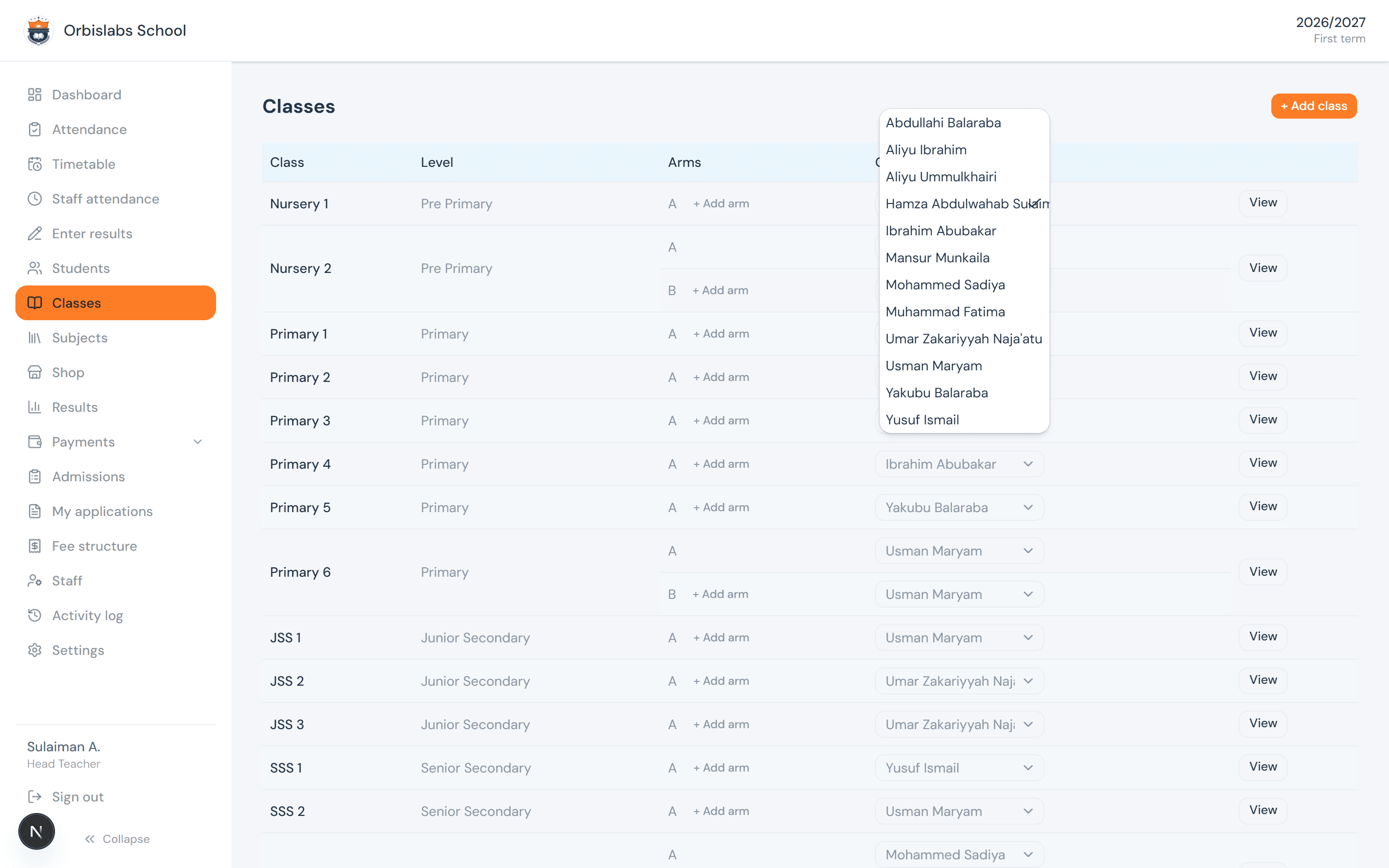1389x868 pixels.
Task: Select Mohammed Sadiya from the open list
Action: coord(964,285)
